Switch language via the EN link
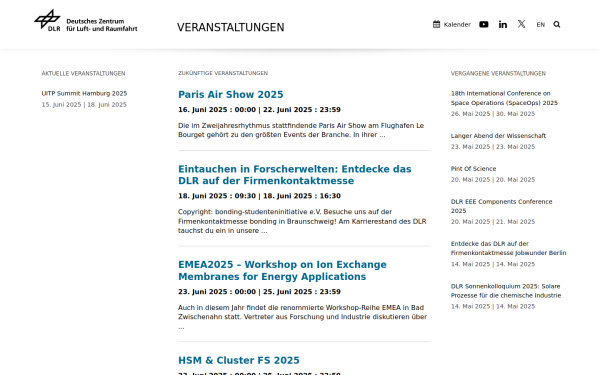The width and height of the screenshot is (600, 375). 540,25
